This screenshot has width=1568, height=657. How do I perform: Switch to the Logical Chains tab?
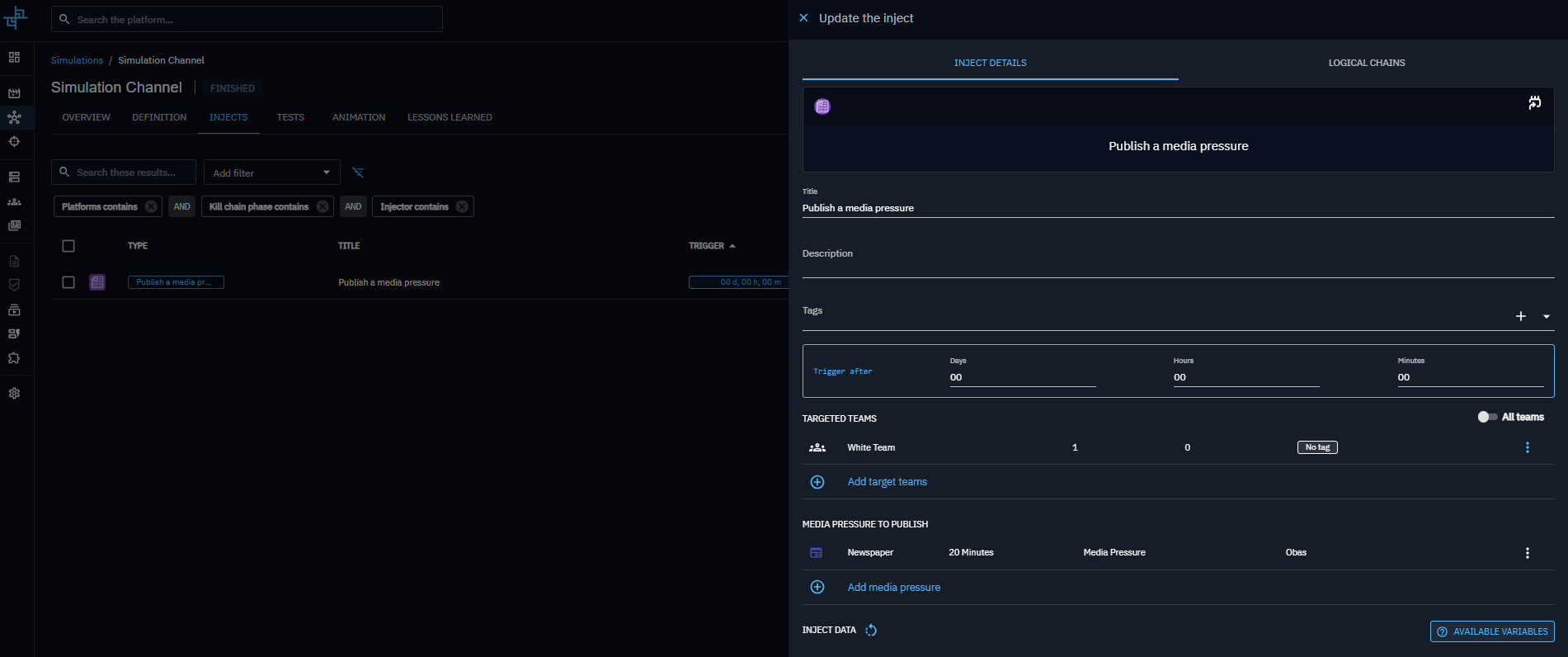pyautogui.click(x=1366, y=63)
